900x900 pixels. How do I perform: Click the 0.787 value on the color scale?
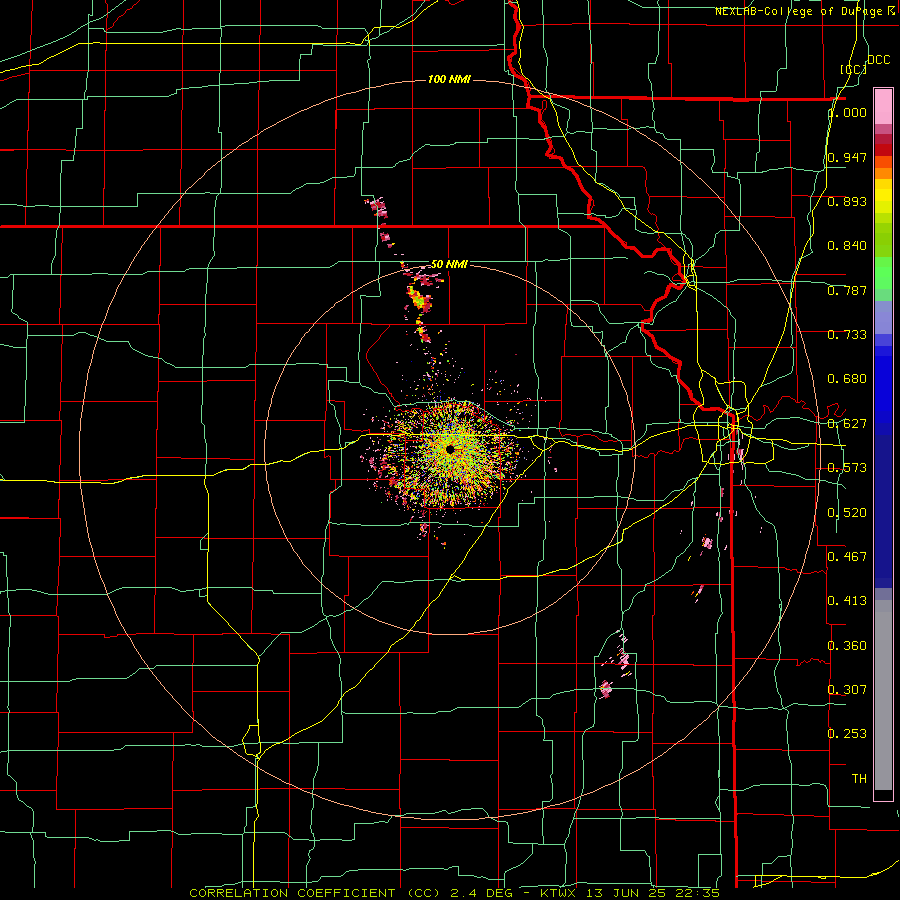pyautogui.click(x=847, y=290)
